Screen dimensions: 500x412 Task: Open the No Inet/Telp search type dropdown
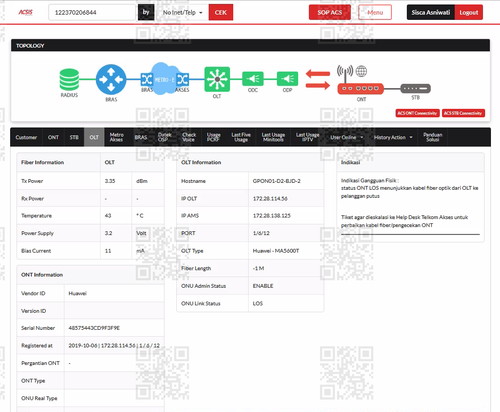182,12
